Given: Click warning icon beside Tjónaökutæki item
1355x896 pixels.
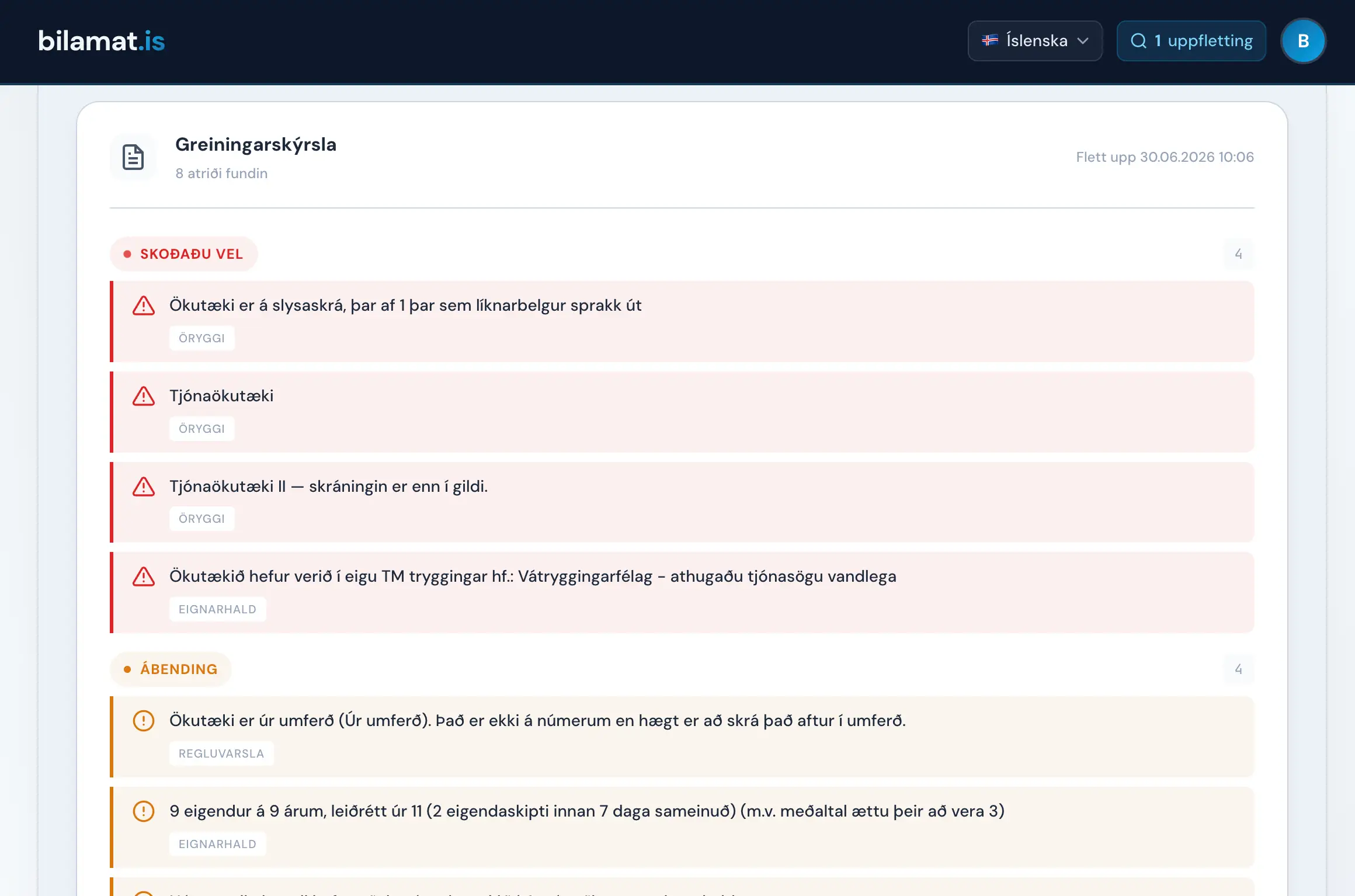Looking at the screenshot, I should click(144, 396).
